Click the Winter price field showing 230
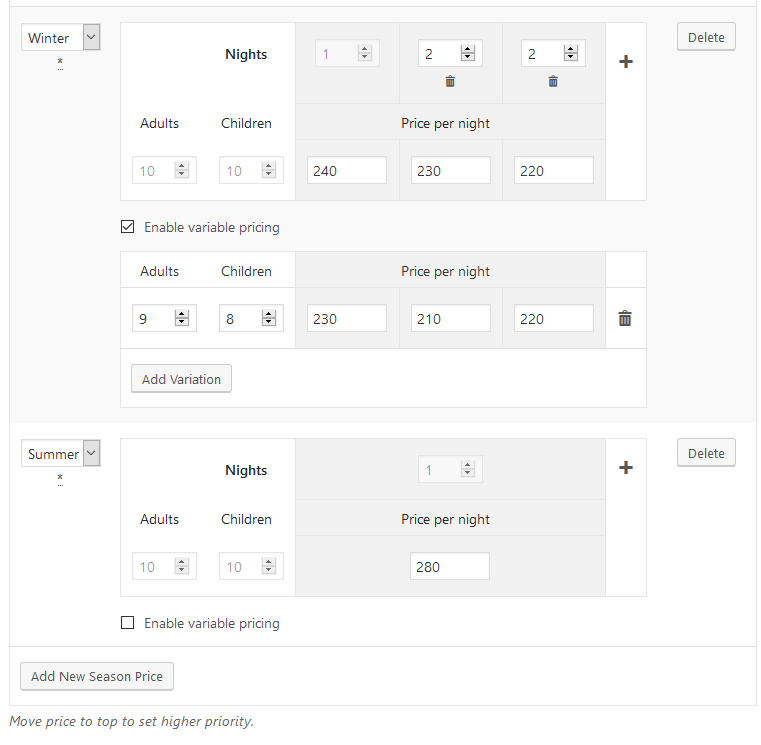The height and width of the screenshot is (745, 761). pyautogui.click(x=450, y=171)
